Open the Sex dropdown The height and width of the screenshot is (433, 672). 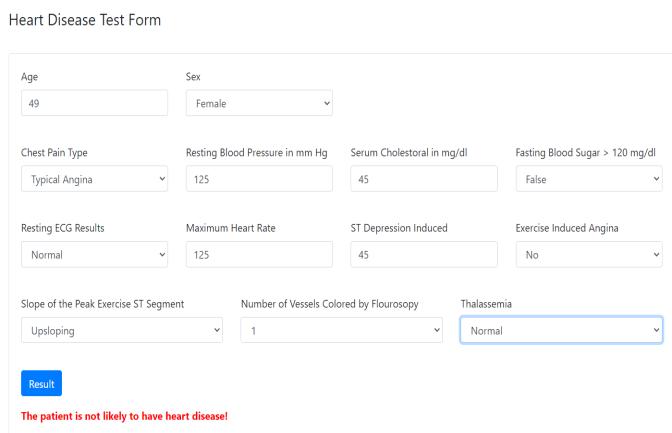[x=259, y=103]
